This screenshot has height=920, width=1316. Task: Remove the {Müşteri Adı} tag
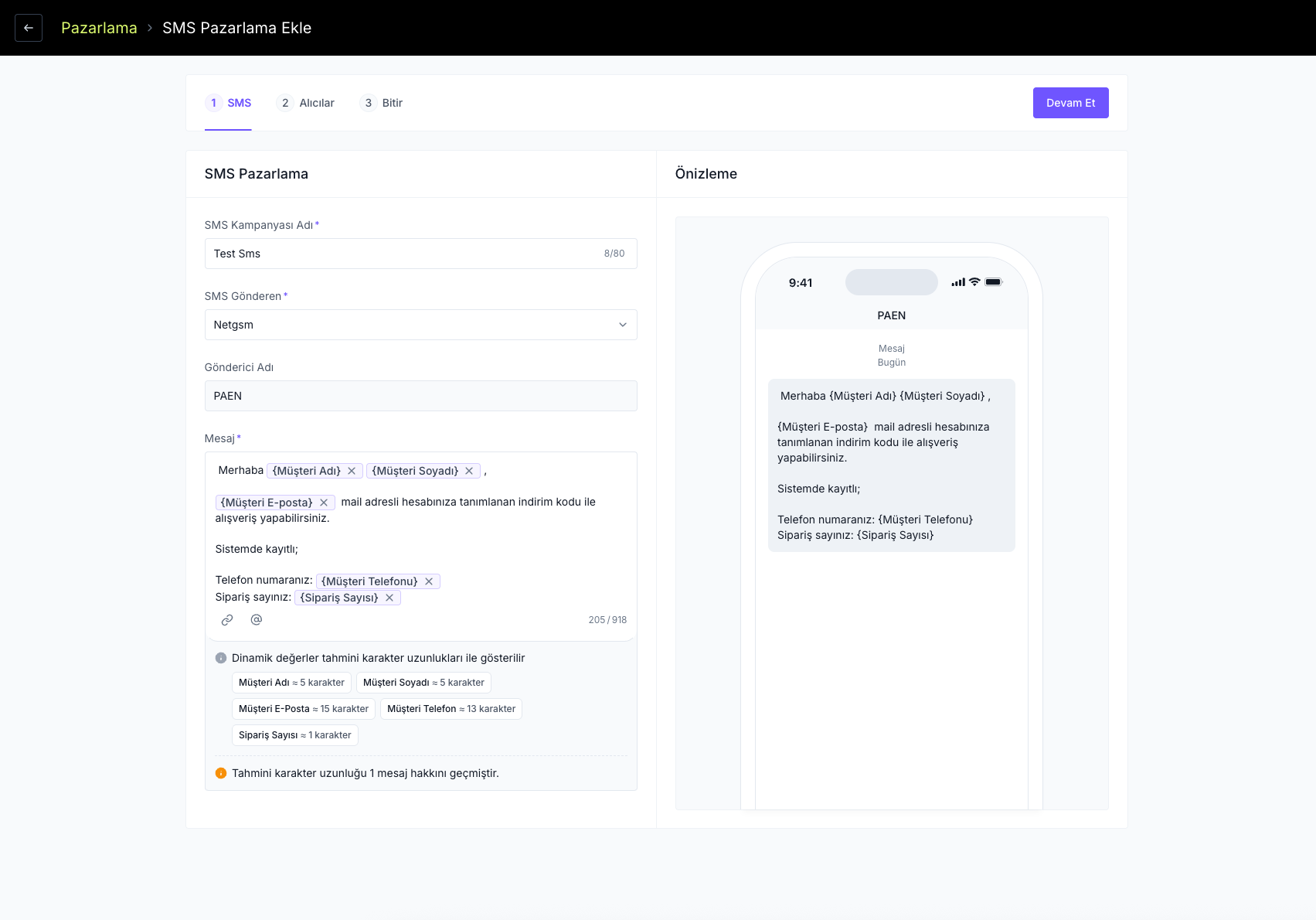pyautogui.click(x=352, y=471)
